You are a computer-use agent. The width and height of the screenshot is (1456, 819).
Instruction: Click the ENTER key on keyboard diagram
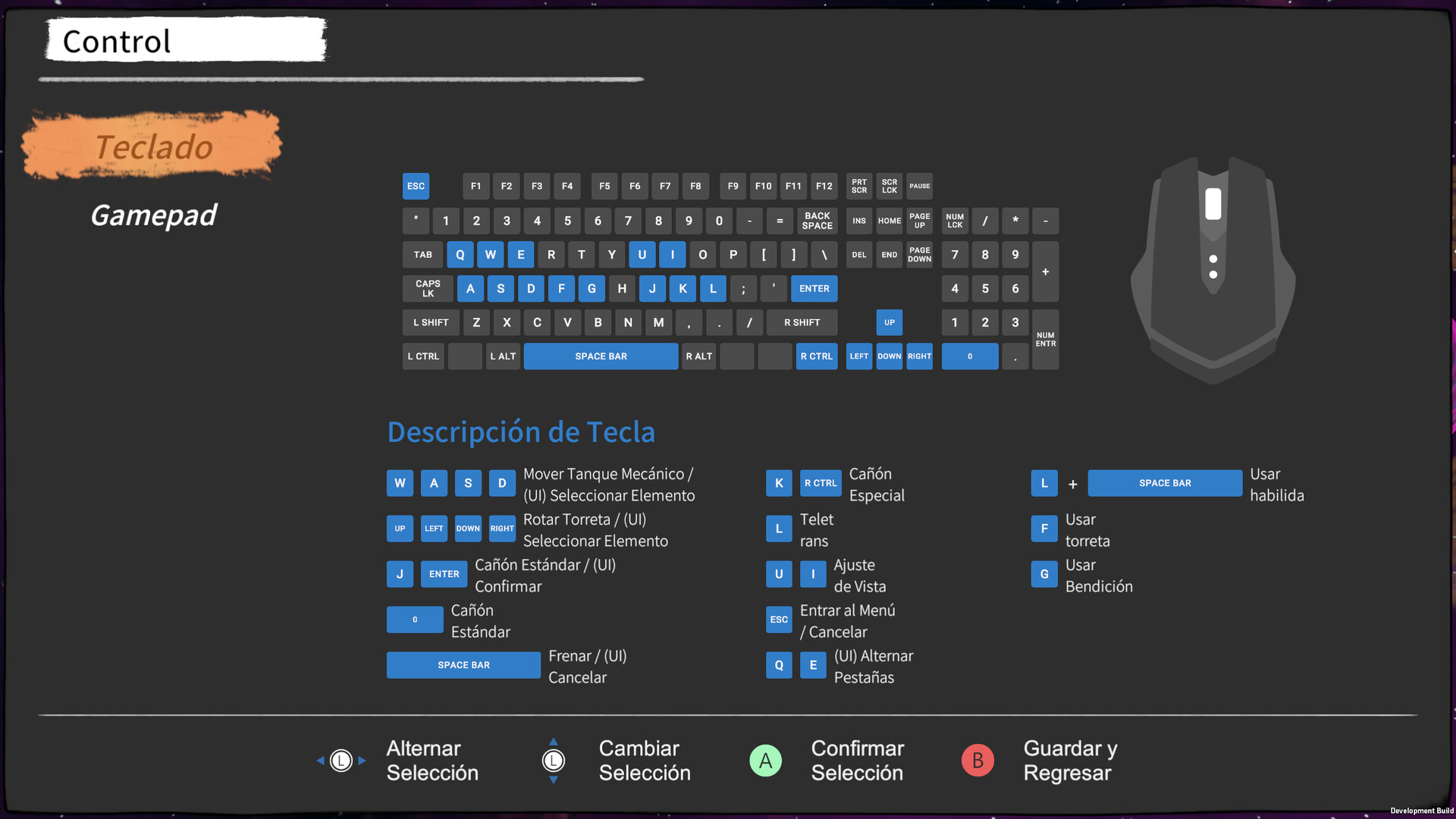(814, 288)
